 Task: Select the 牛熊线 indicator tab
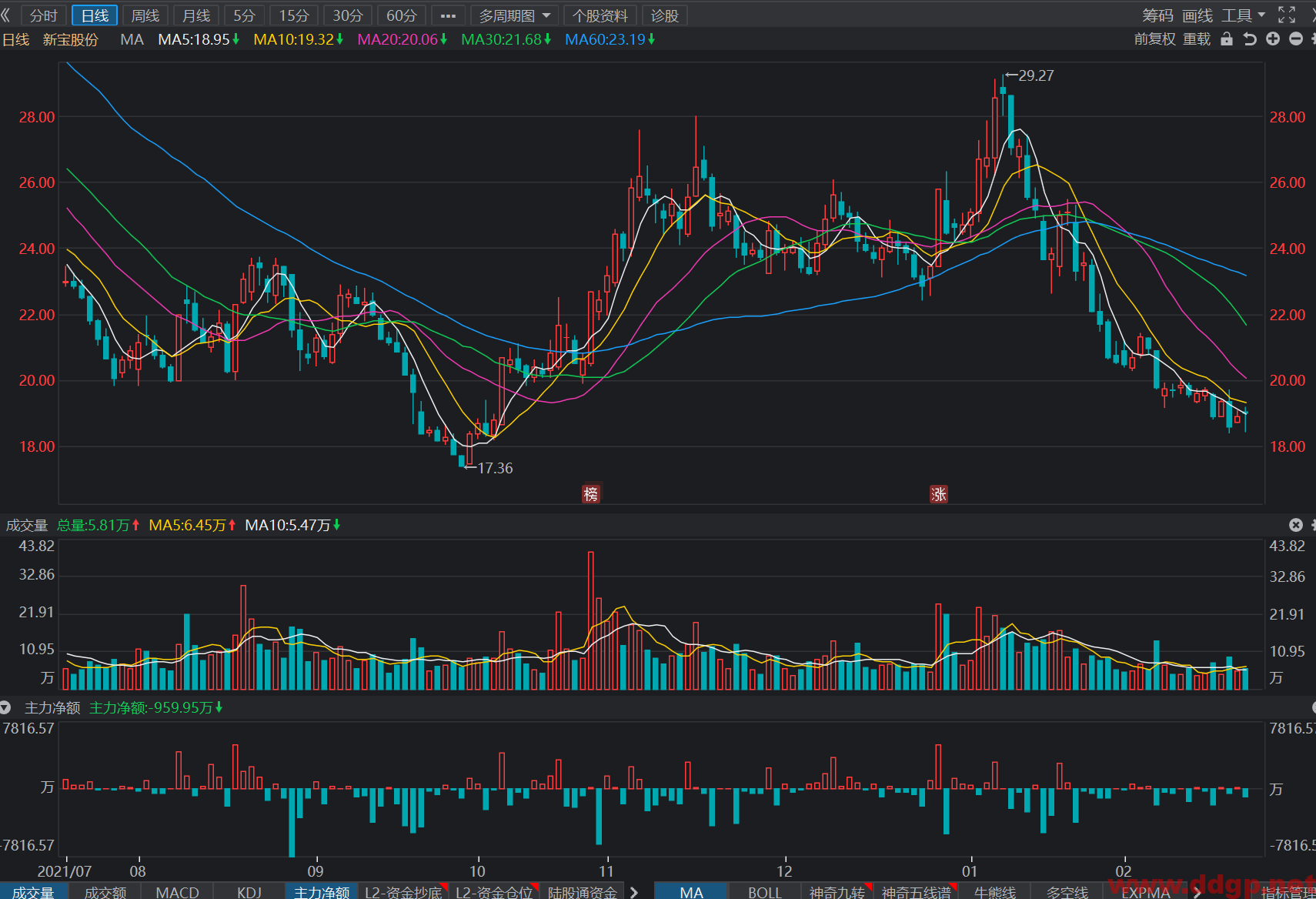(x=994, y=892)
